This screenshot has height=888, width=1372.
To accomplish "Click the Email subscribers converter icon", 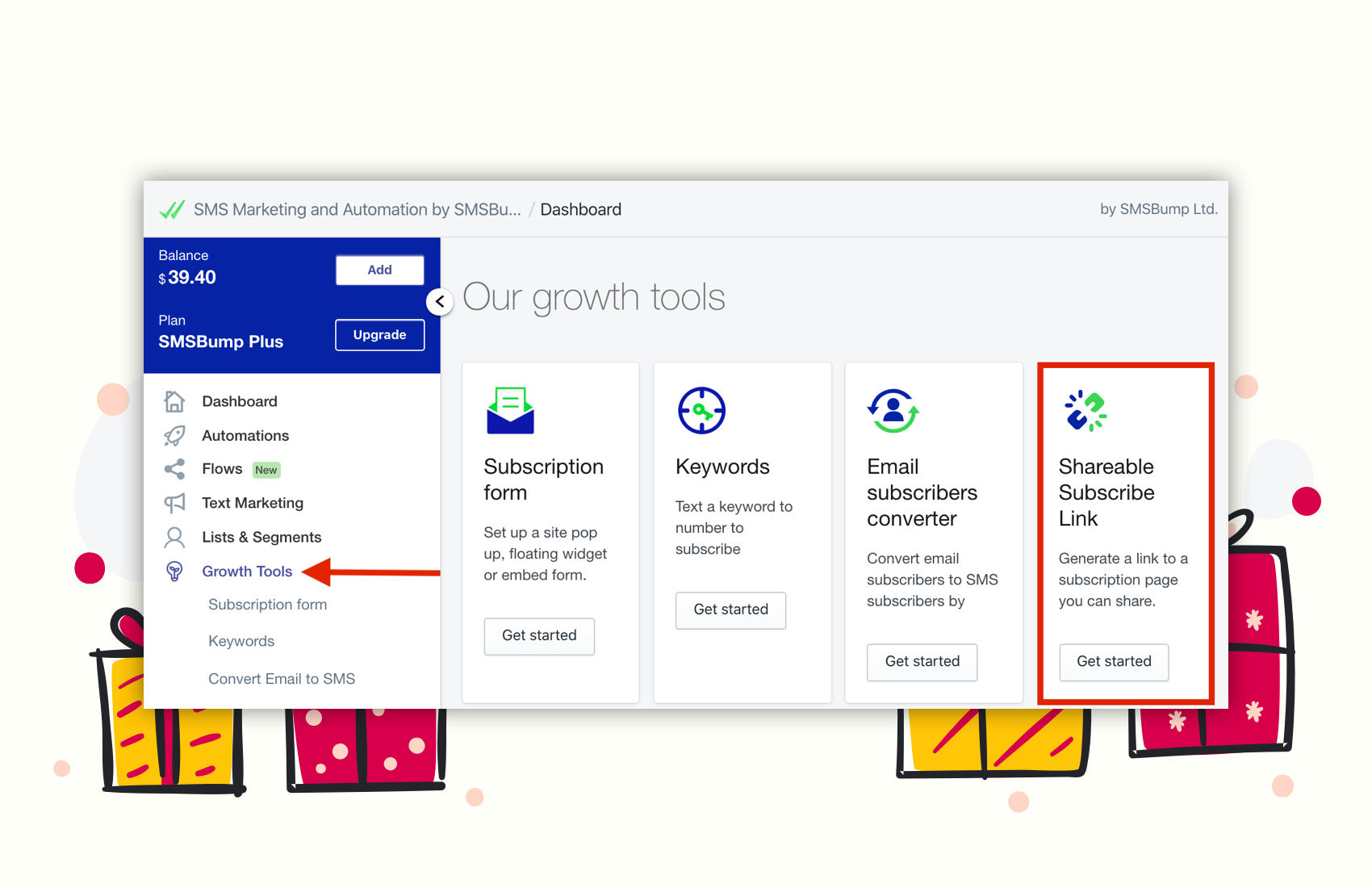I will pos(893,410).
